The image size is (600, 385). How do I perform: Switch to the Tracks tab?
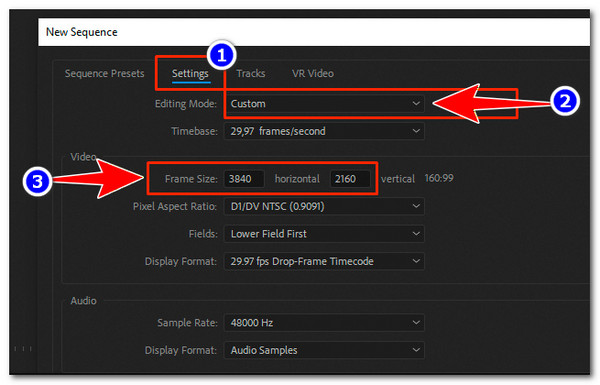tap(251, 73)
